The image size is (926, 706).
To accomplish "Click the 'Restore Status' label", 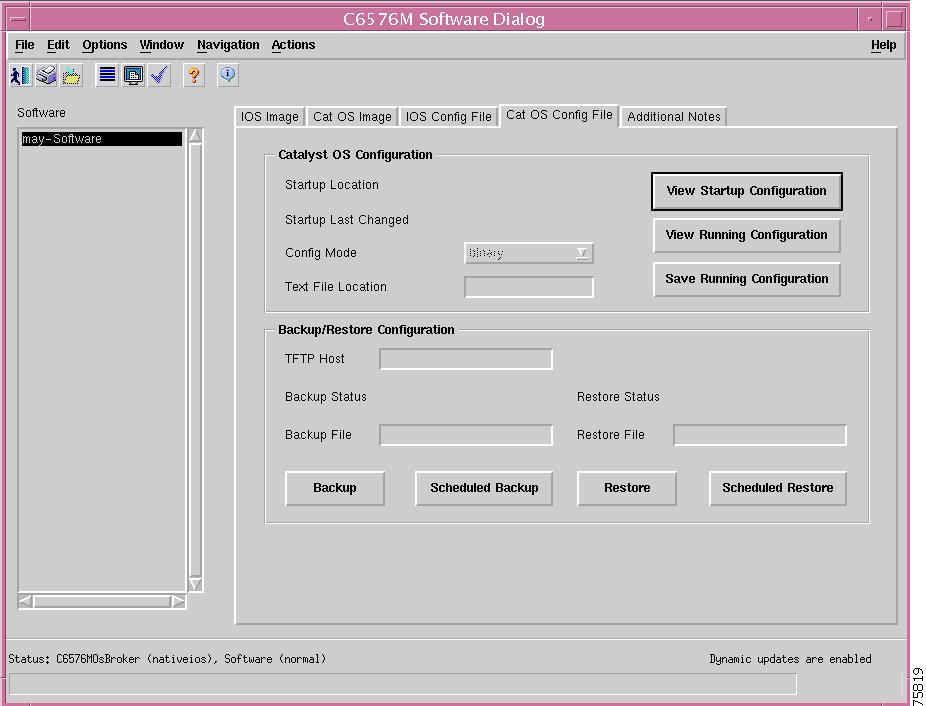I will (618, 397).
